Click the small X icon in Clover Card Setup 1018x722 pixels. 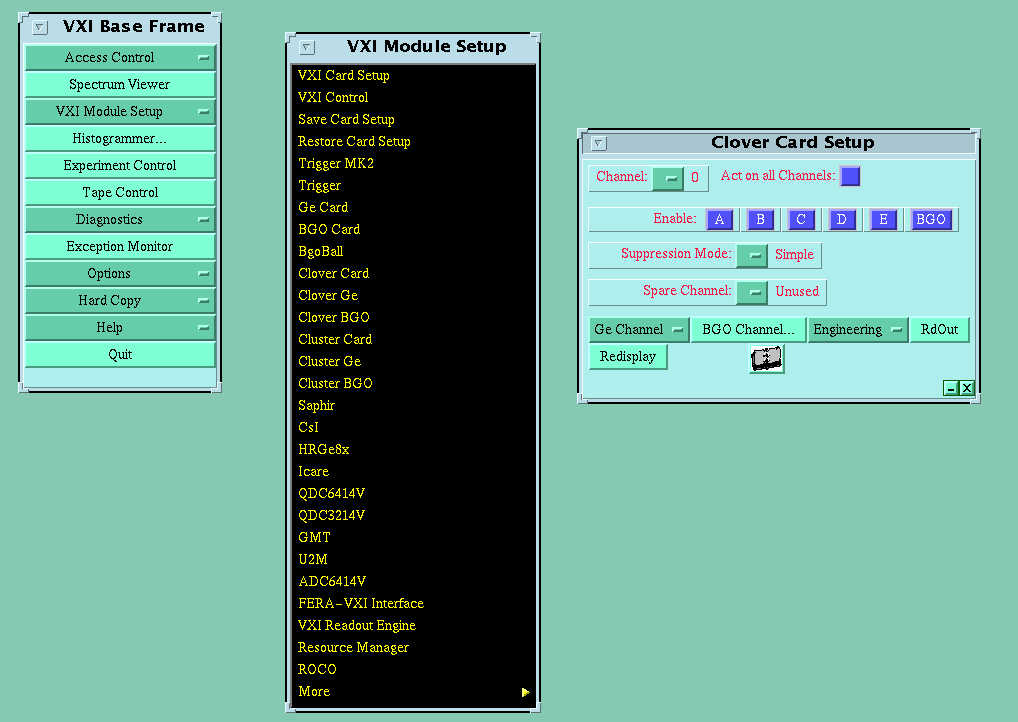967,388
